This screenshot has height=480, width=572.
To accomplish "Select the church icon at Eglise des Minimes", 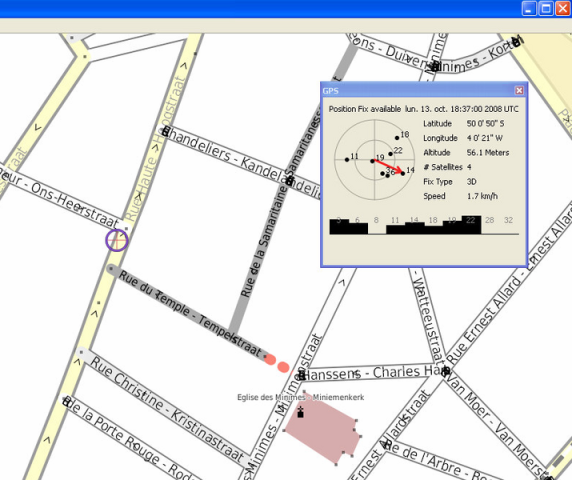I will coord(300,412).
